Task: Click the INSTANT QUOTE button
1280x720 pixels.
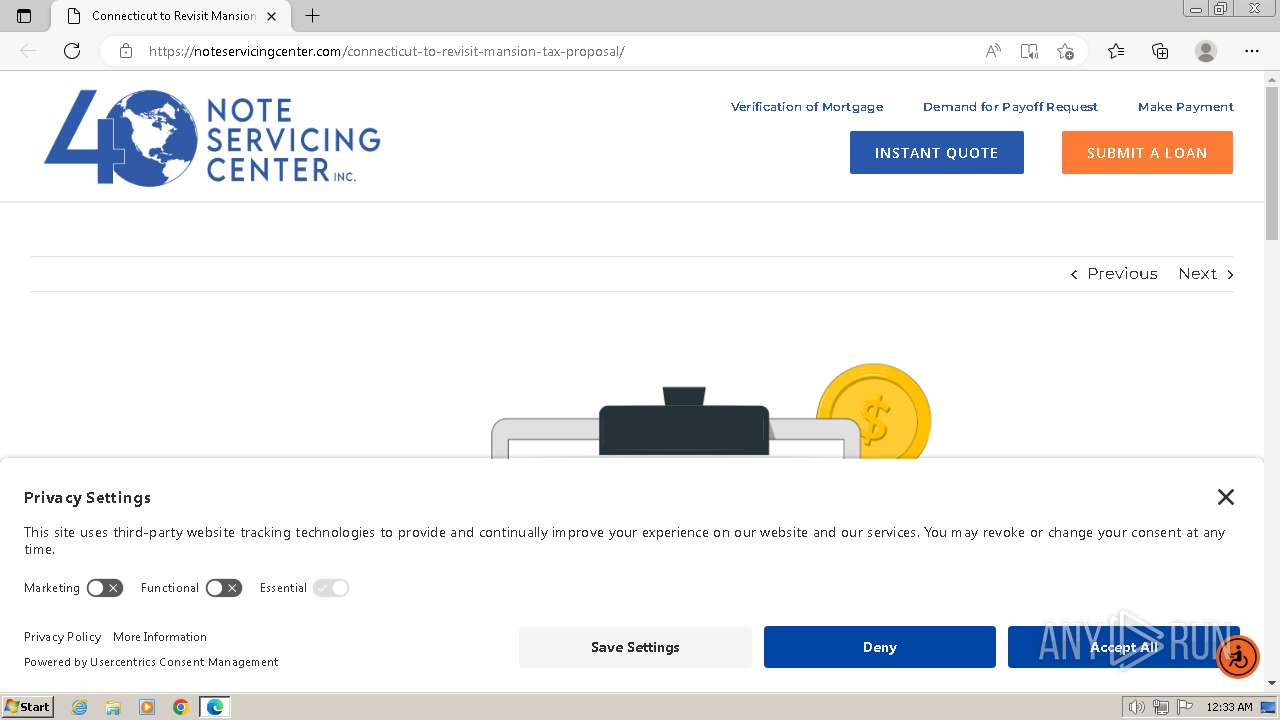Action: click(937, 153)
